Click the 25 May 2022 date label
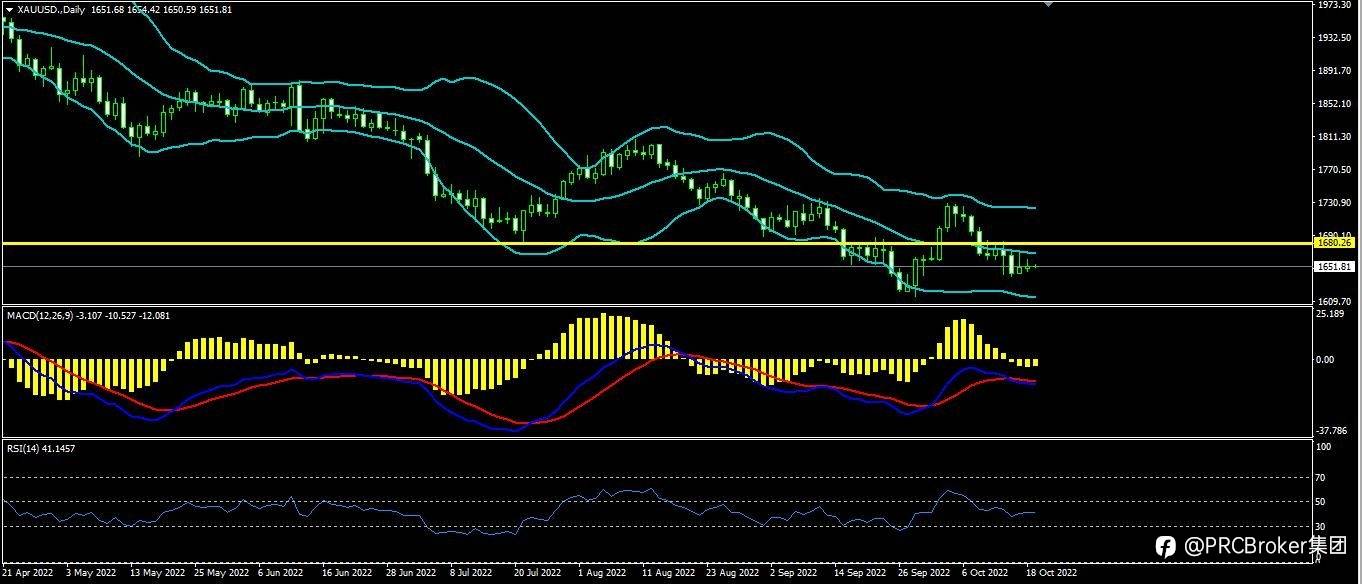The image size is (1362, 584). (x=221, y=574)
